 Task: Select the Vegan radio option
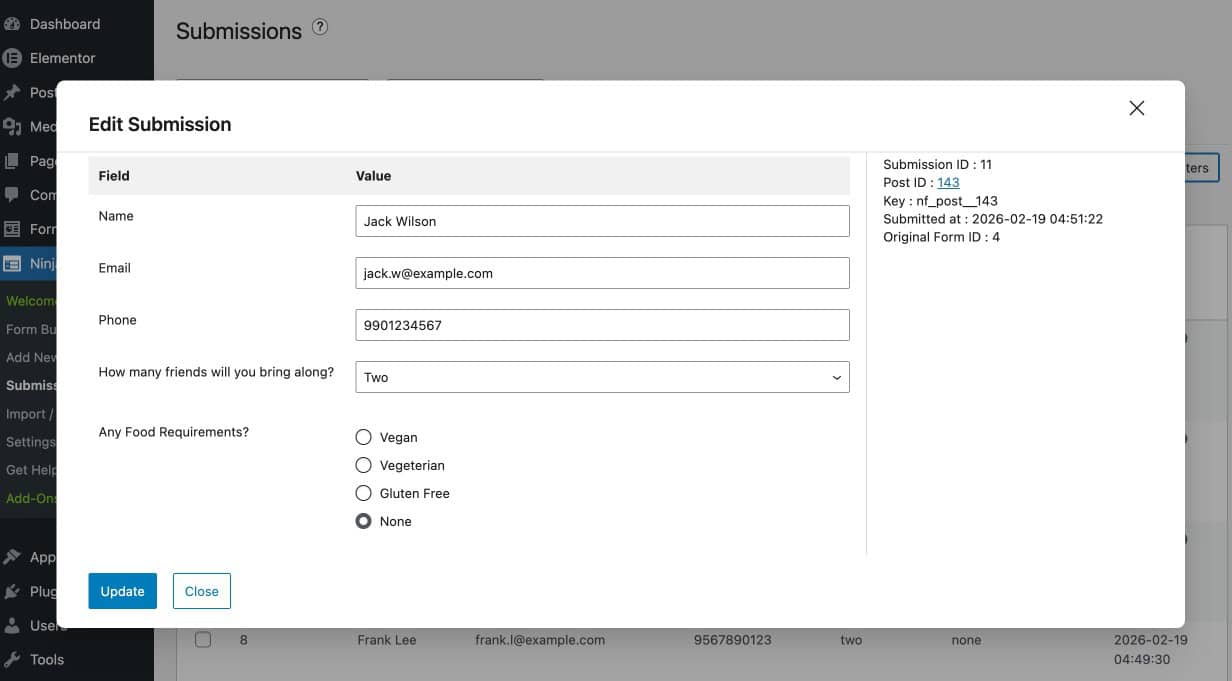point(364,437)
